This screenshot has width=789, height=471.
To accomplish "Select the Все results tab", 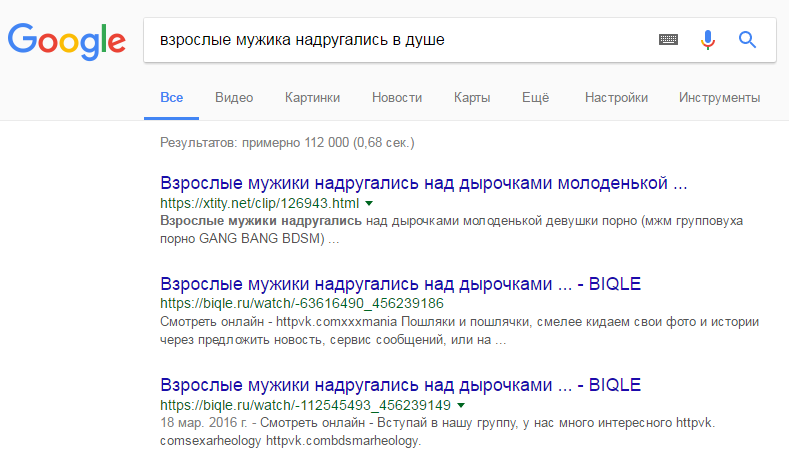I will pyautogui.click(x=172, y=98).
